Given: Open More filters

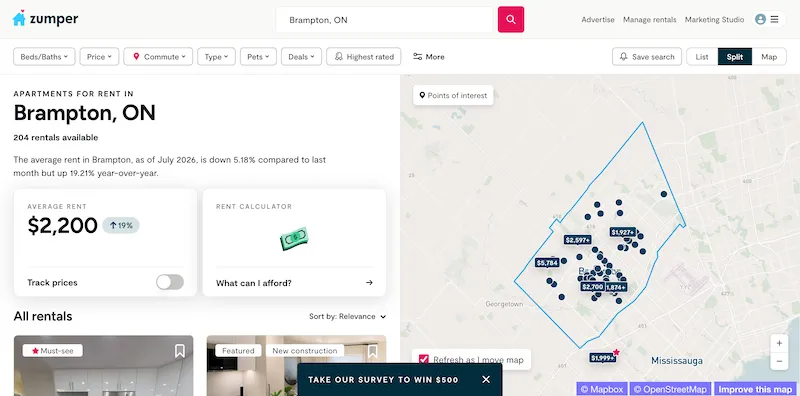Looking at the screenshot, I should (429, 57).
